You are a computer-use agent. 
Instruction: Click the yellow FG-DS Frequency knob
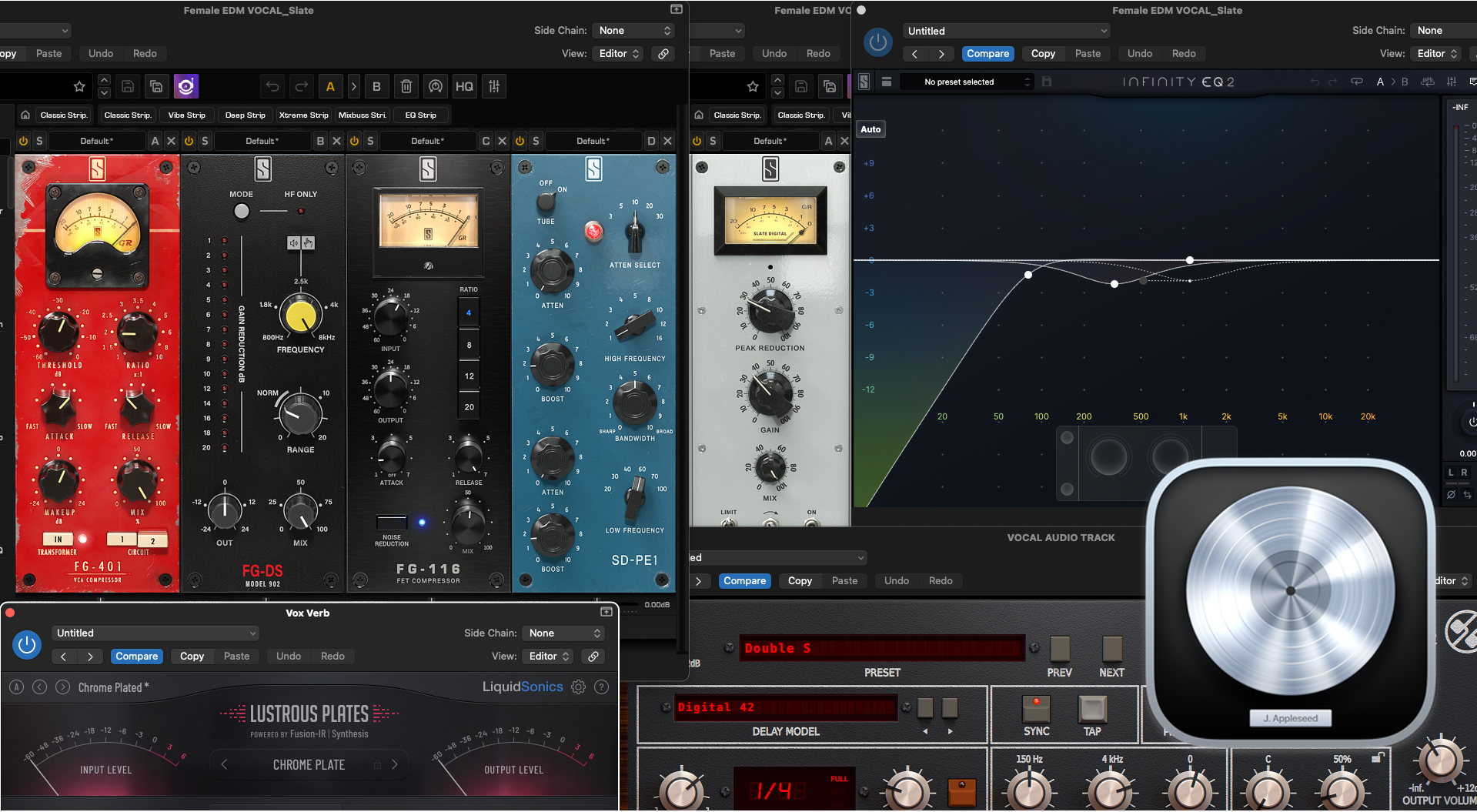pos(300,316)
